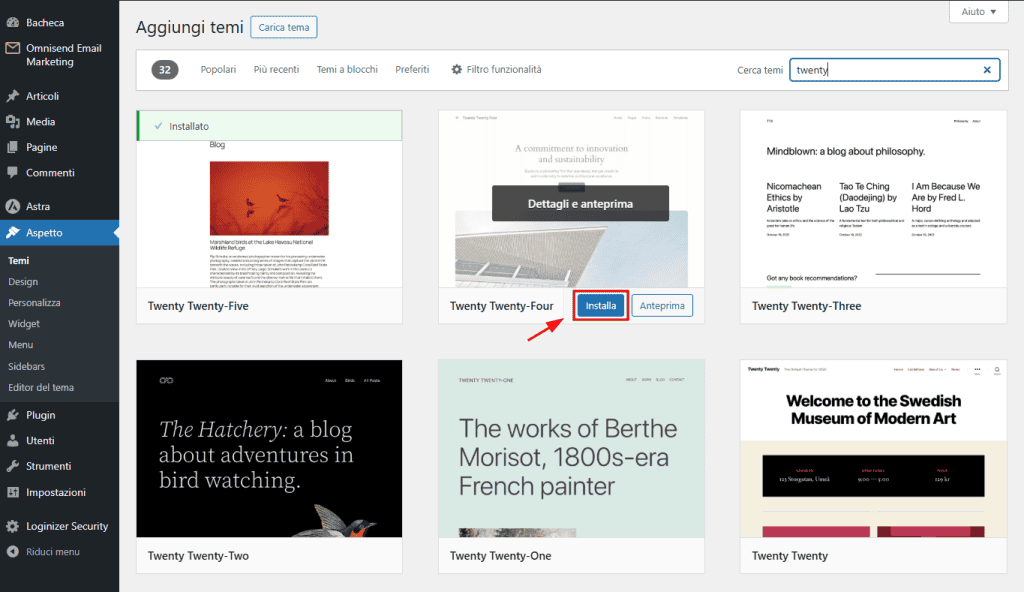Open Filtro funzionalità feature filter

tap(496, 70)
